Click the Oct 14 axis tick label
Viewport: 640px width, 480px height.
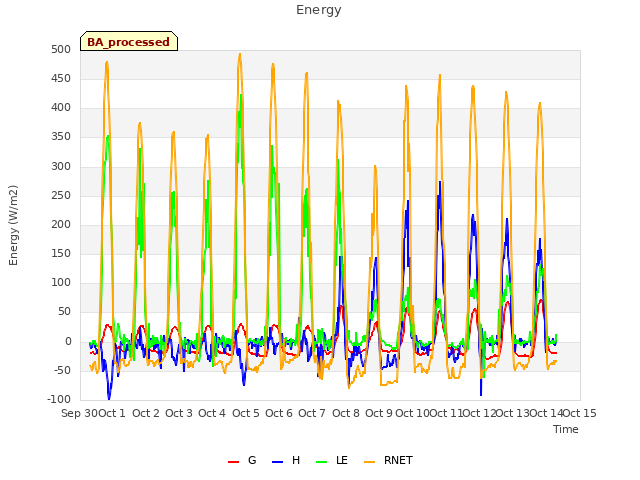(546, 413)
